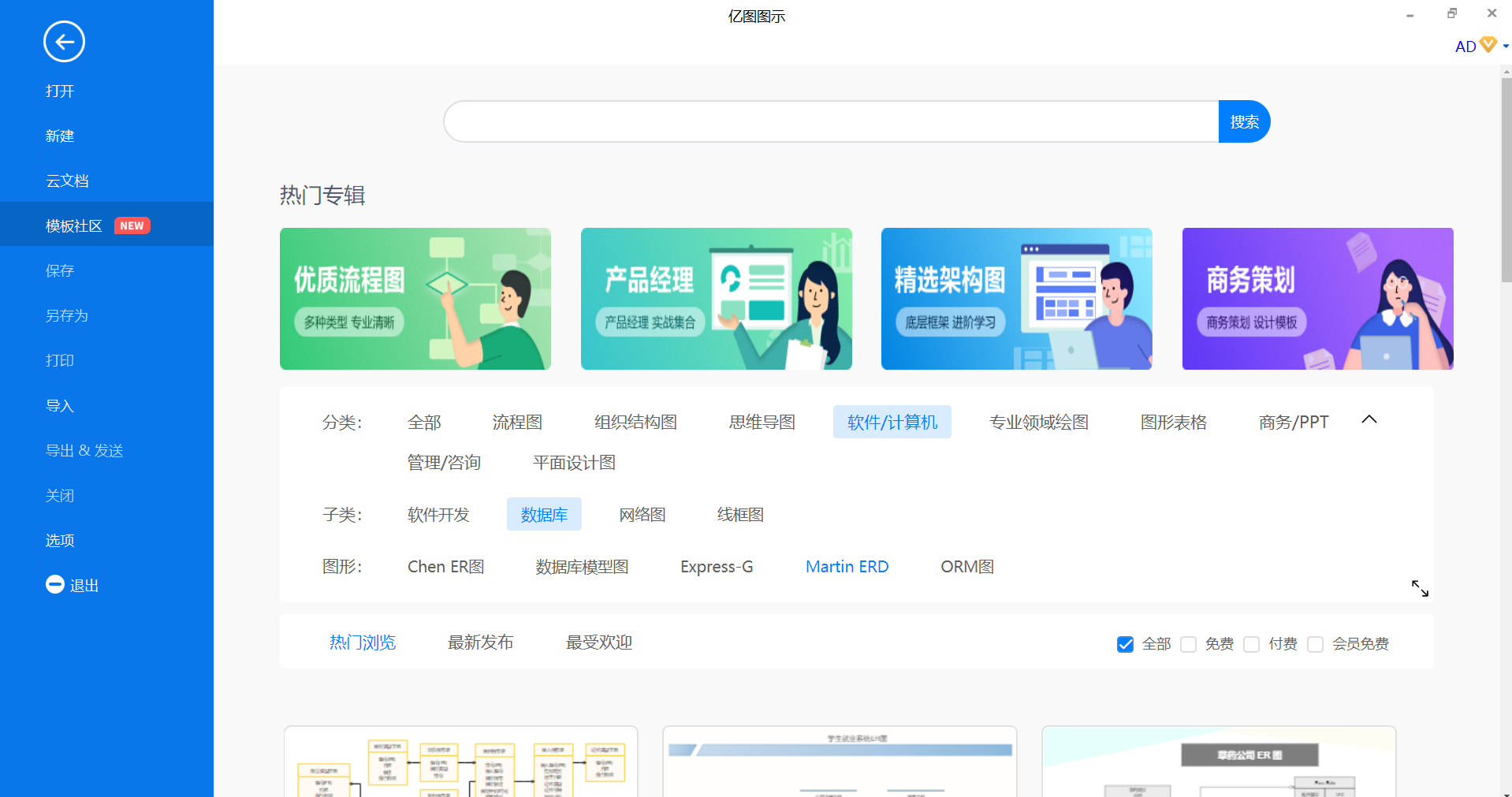The image size is (1512, 797).
Task: Select the 管理/咨询 category
Action: [x=444, y=463]
